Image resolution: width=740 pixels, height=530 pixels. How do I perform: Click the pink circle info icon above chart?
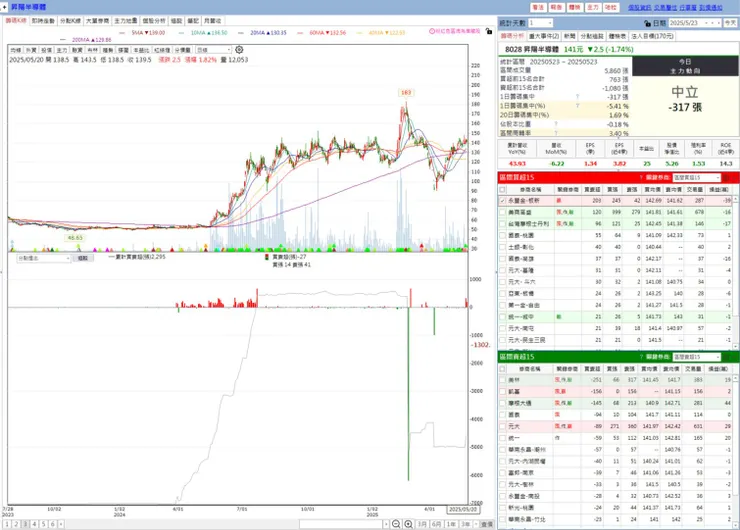[431, 31]
